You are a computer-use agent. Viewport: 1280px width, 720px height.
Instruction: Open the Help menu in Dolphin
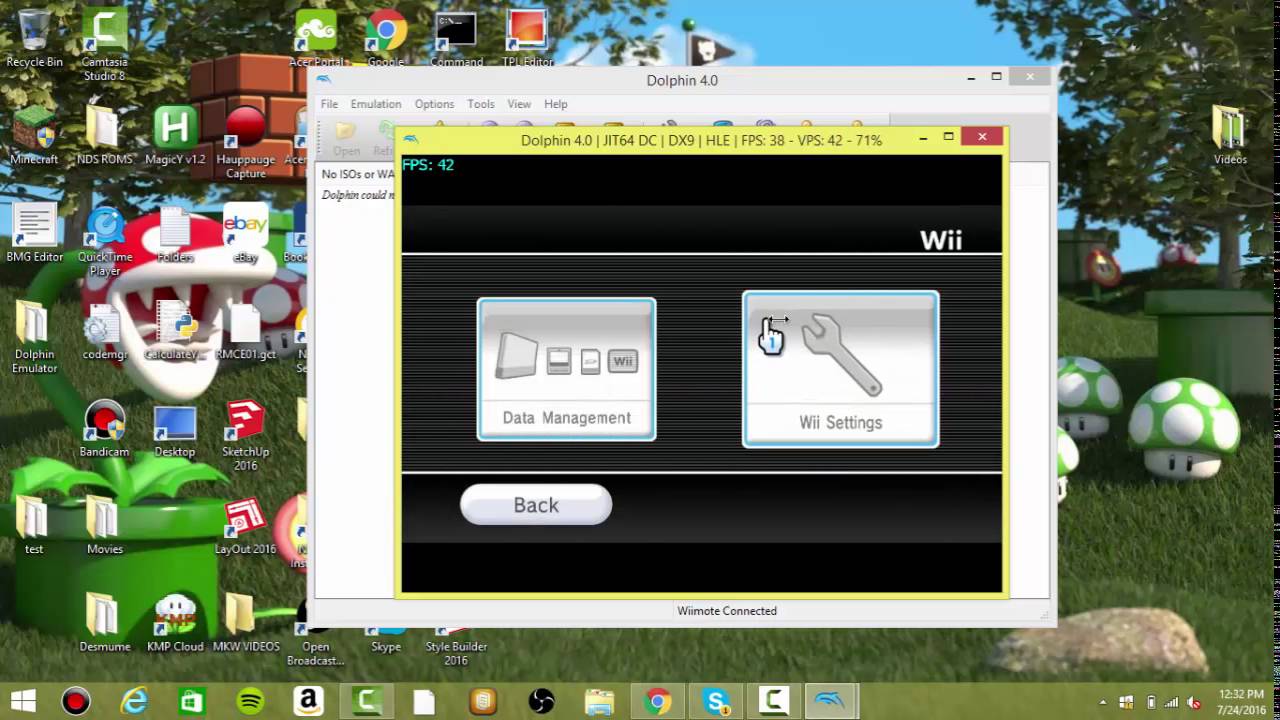point(556,104)
